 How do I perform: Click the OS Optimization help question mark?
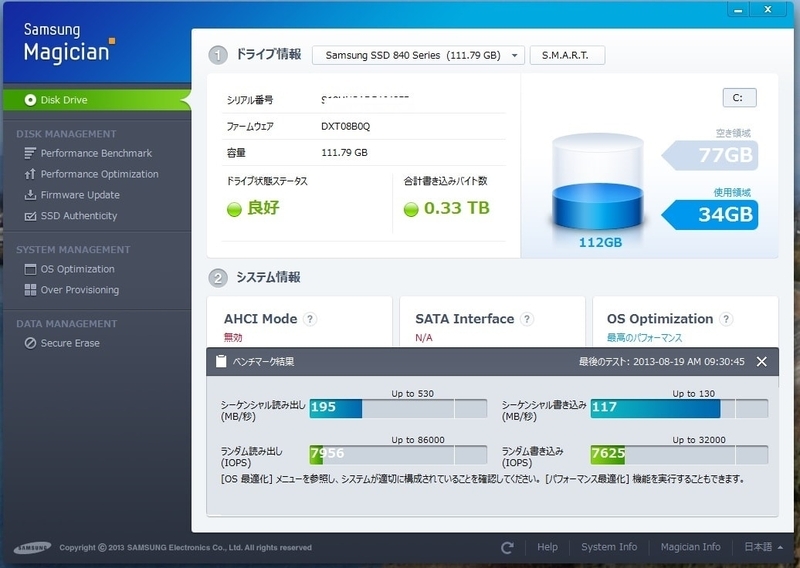click(726, 319)
